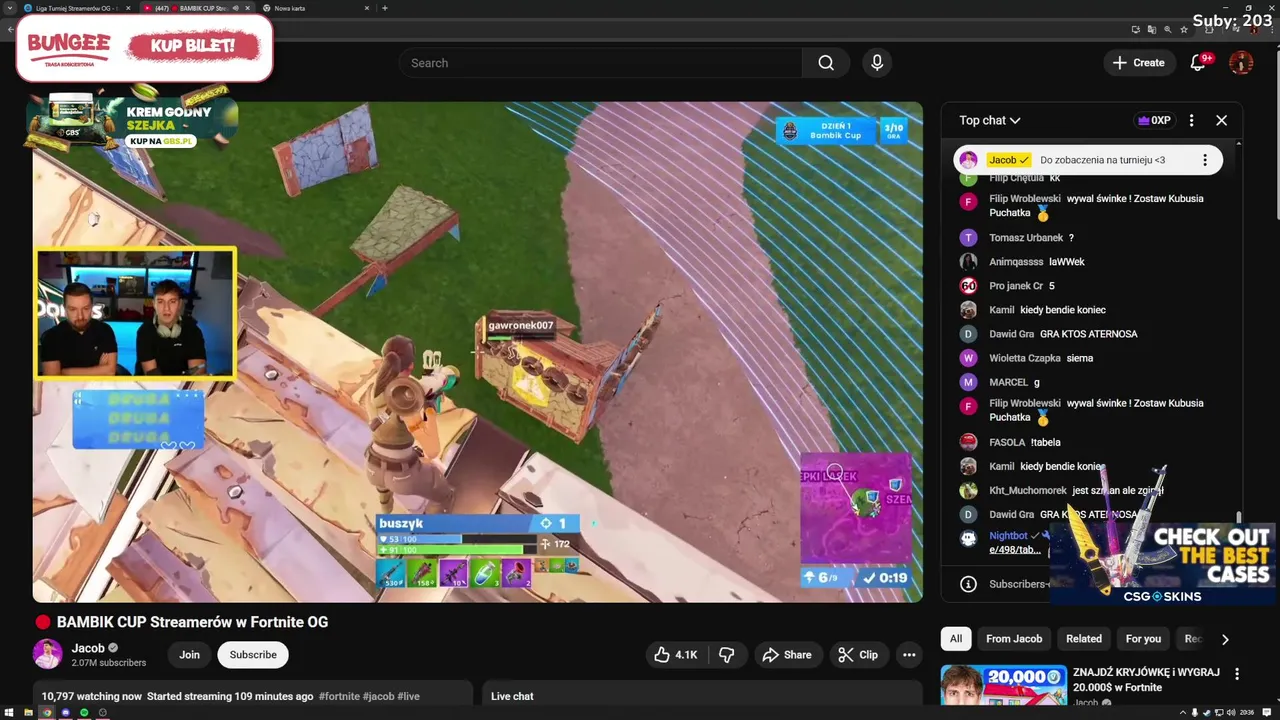Open menu for pinned Jacob message
This screenshot has width=1280, height=720.
point(1205,160)
